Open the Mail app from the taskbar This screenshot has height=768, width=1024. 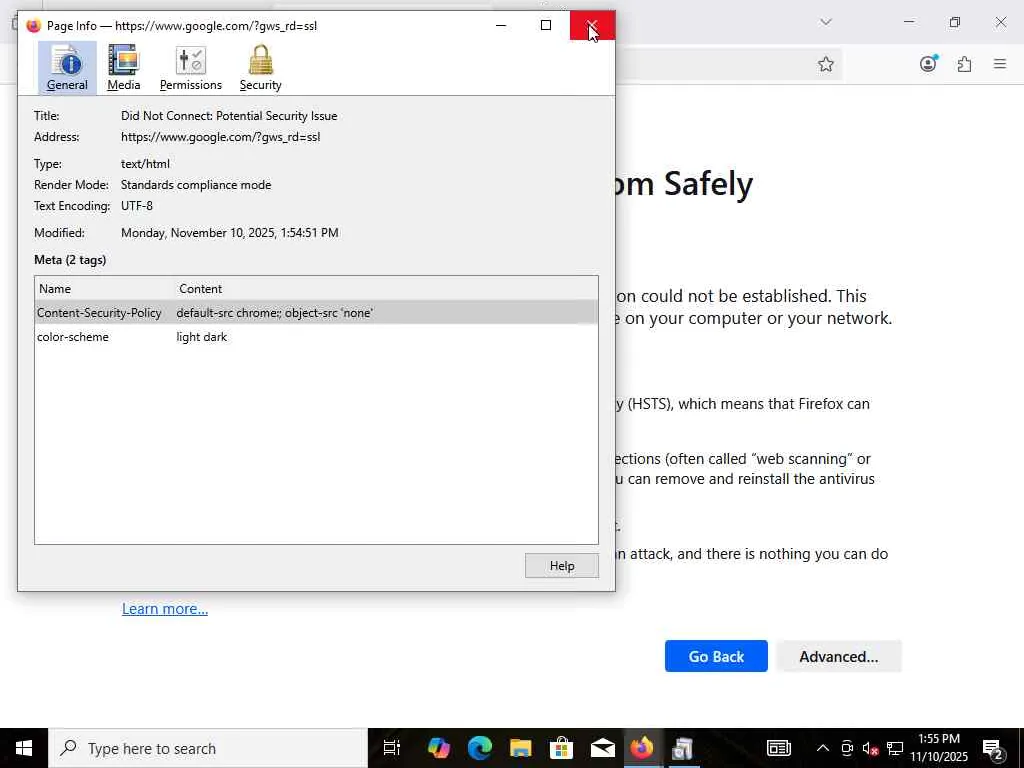coord(602,748)
